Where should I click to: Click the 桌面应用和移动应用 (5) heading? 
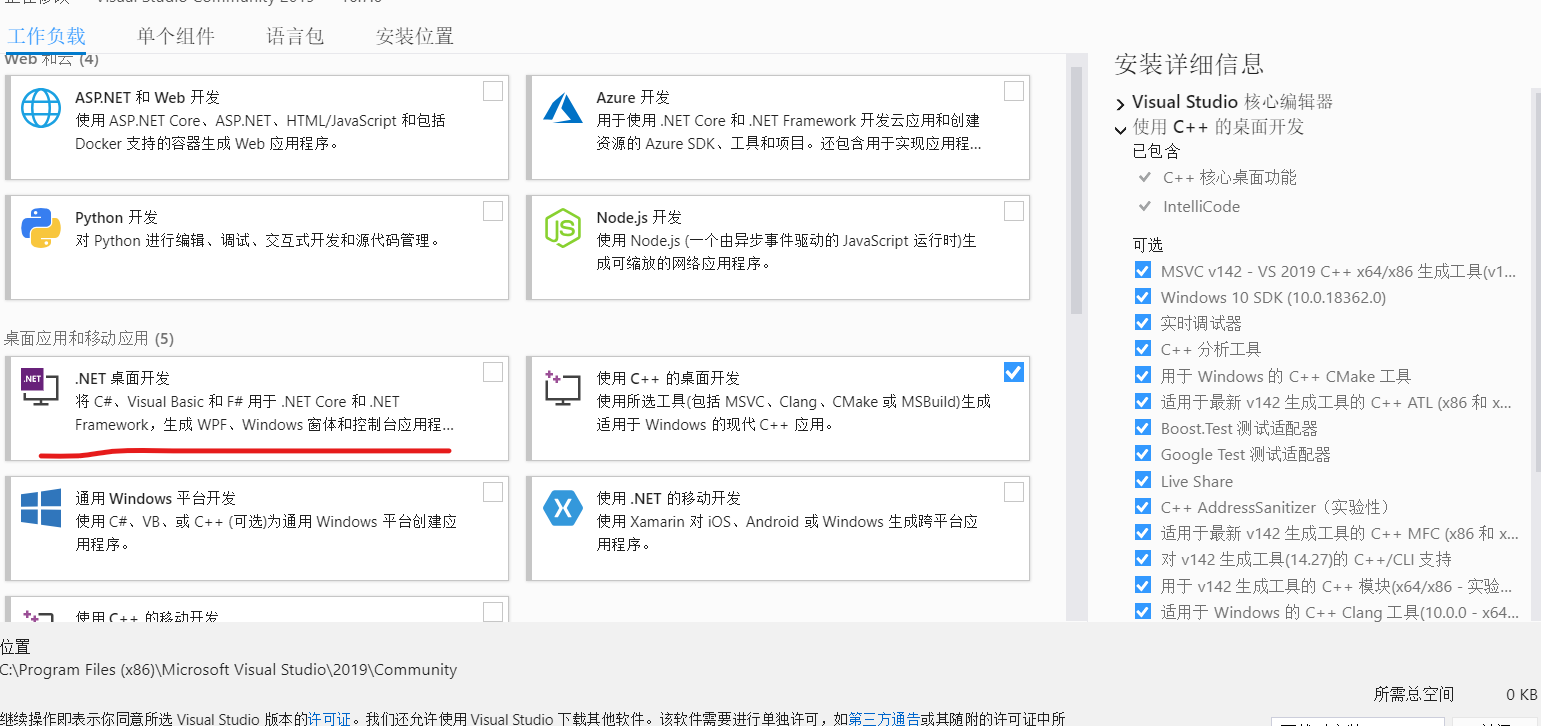pyautogui.click(x=89, y=339)
